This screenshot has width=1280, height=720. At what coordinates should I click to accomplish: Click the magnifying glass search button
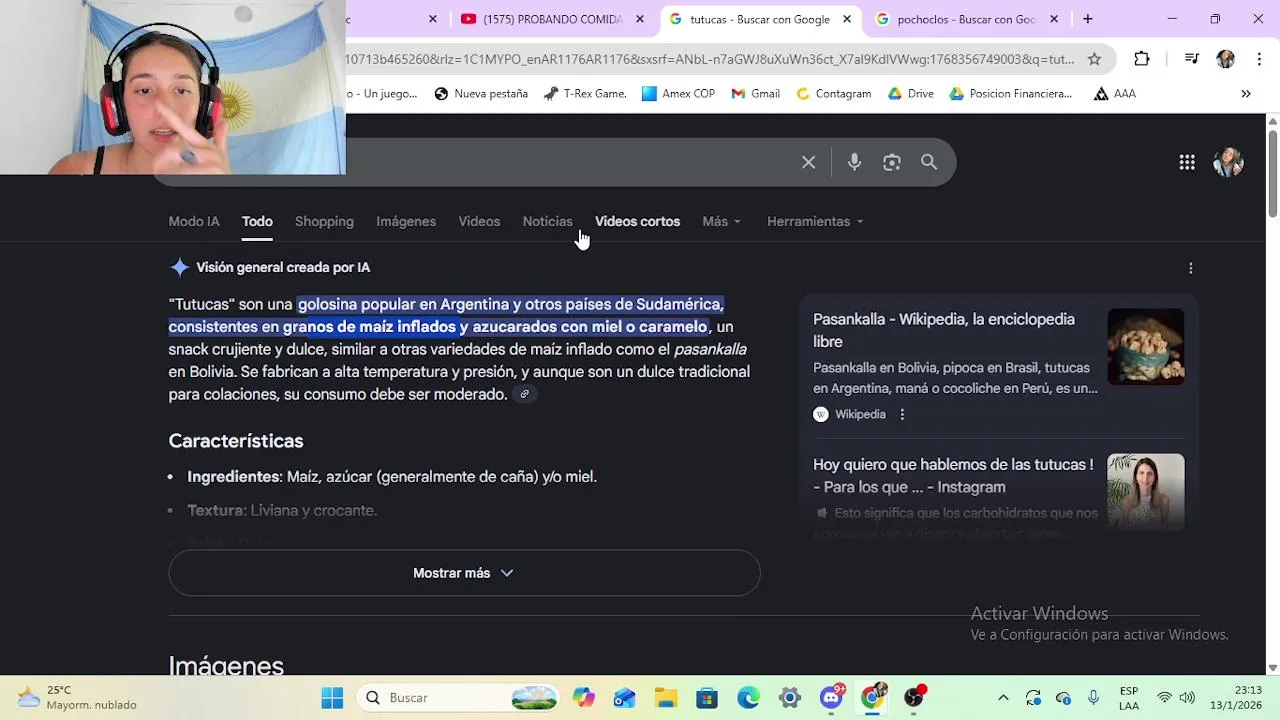pyautogui.click(x=929, y=162)
